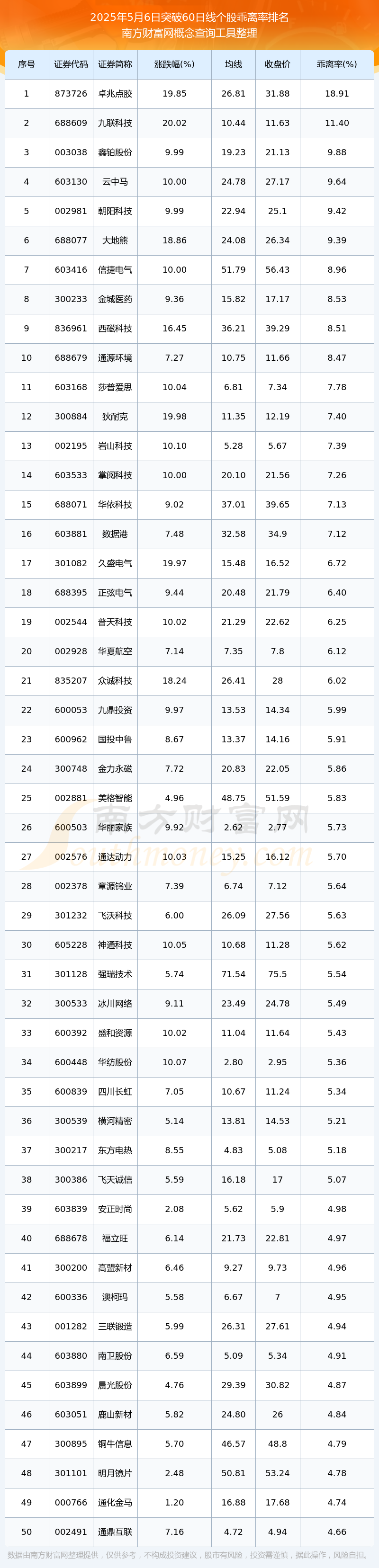Screen dimensions: 379x1568
Task: Select stock name 数据港
Action: tap(115, 534)
